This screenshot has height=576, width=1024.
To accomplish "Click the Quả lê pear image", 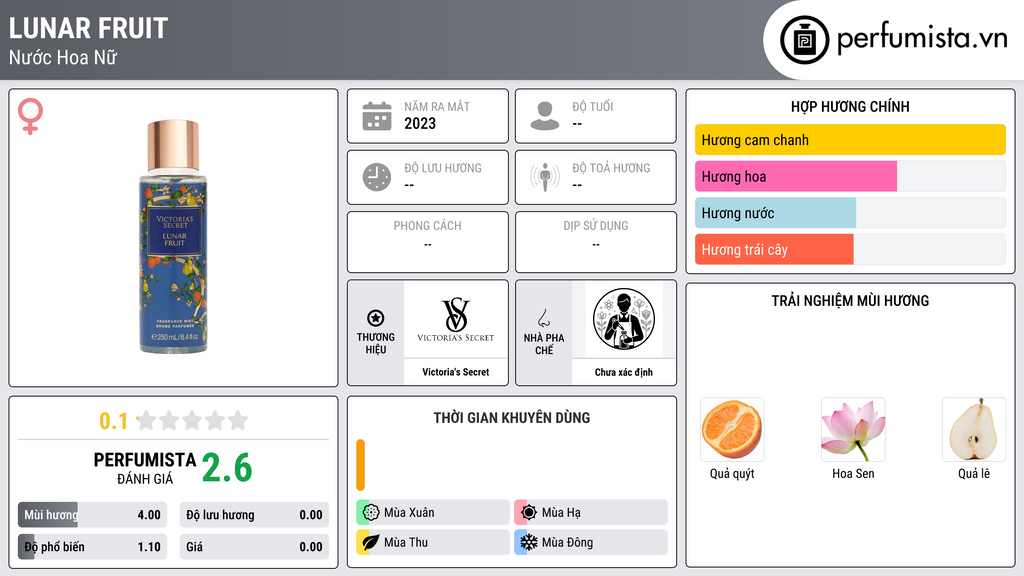I will 974,430.
